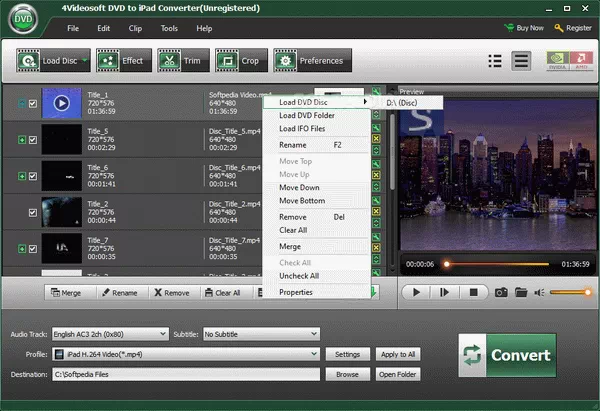This screenshot has height=411, width=600.
Task: Click the wrench settings icon for Title_2
Action: 376,201
